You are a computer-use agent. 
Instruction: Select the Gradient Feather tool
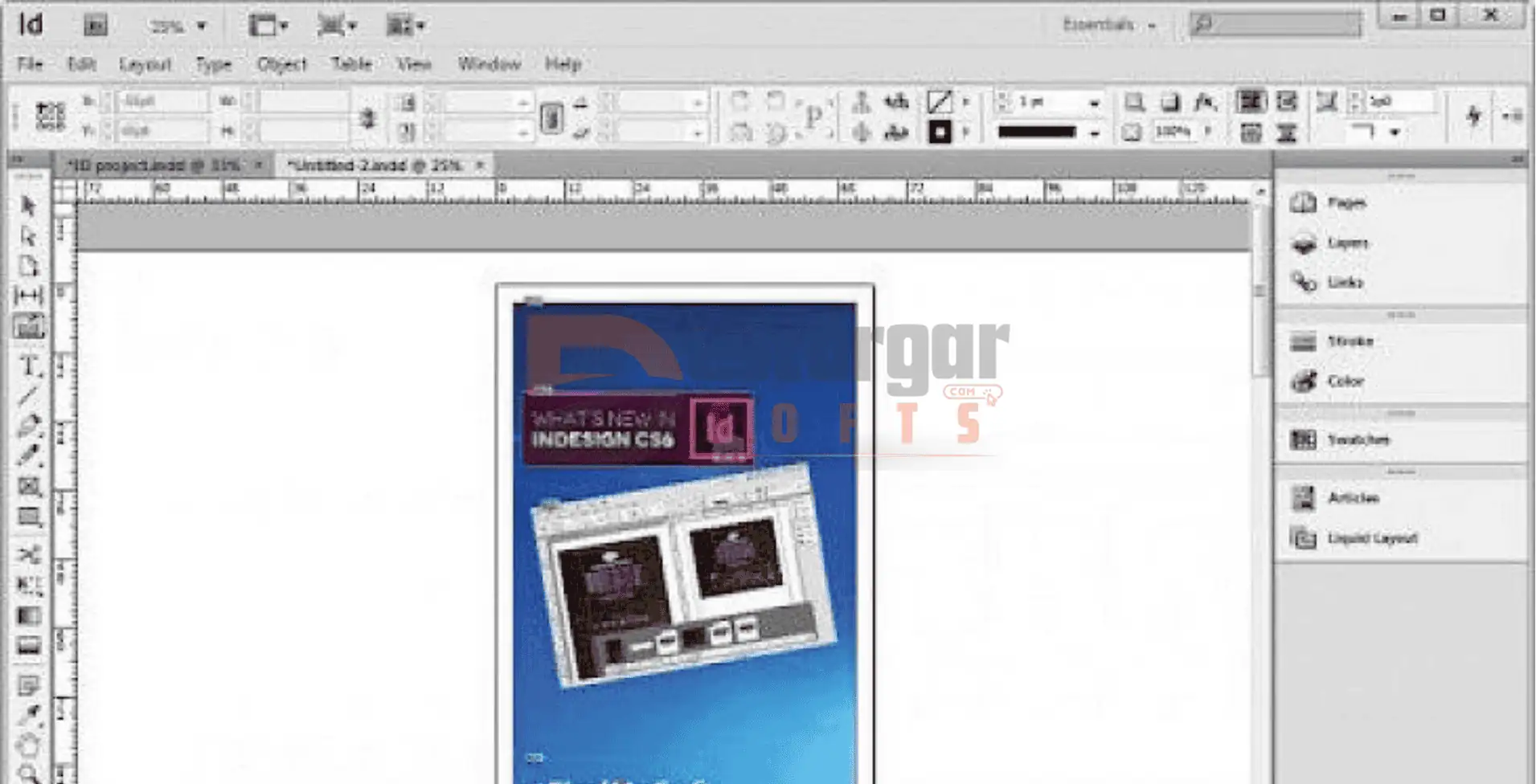pyautogui.click(x=29, y=646)
